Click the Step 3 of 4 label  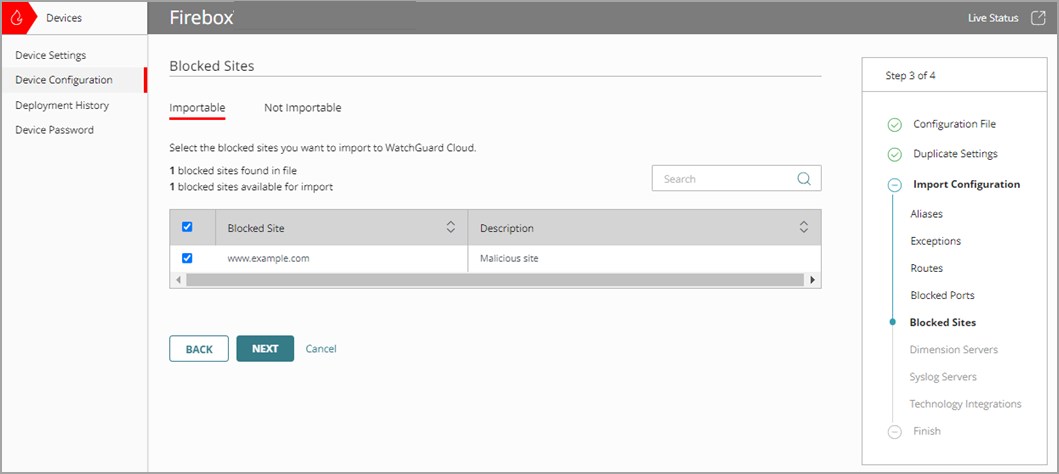pyautogui.click(x=910, y=76)
